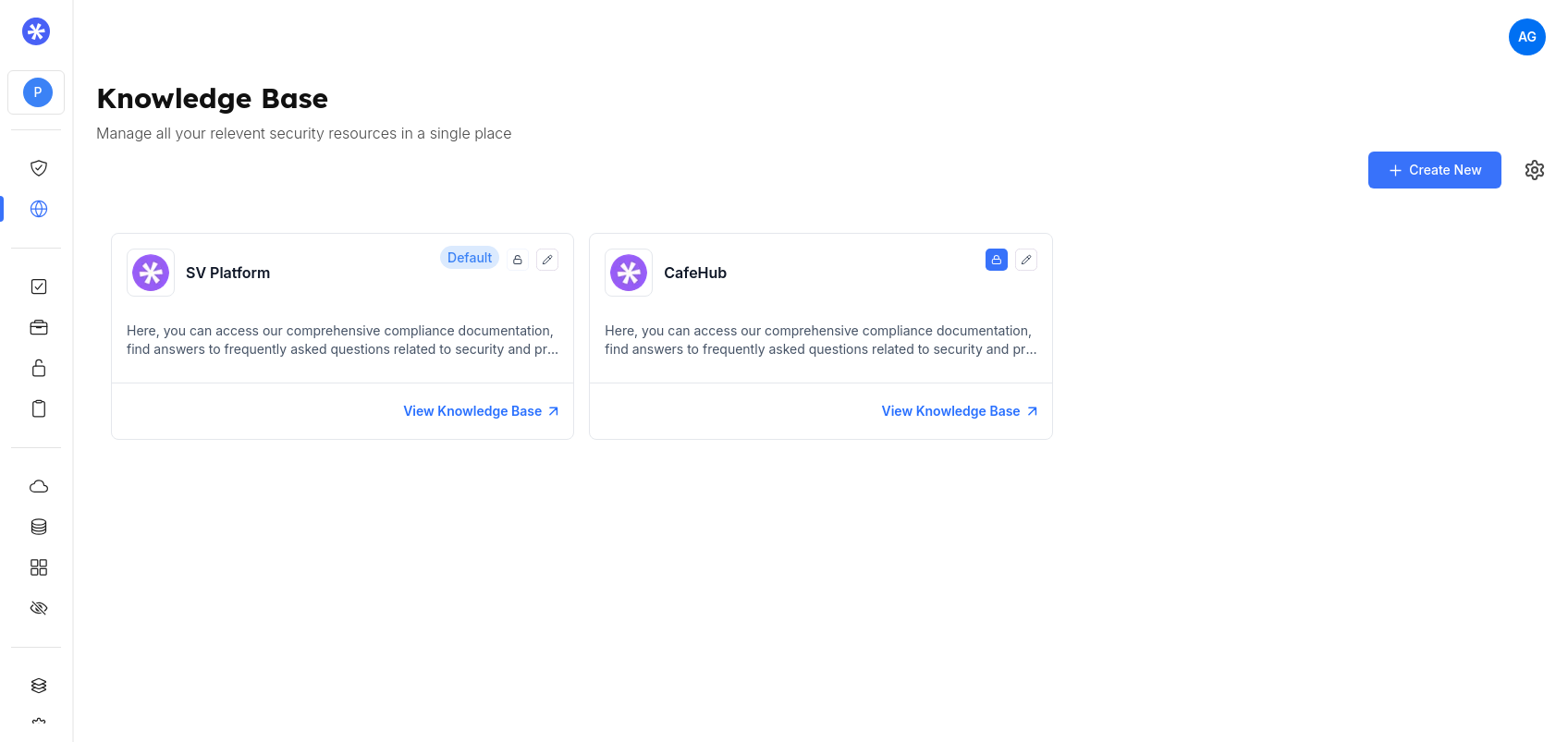Open the AG user profile menu
Screen dimensions: 1568x742
coord(1527,37)
